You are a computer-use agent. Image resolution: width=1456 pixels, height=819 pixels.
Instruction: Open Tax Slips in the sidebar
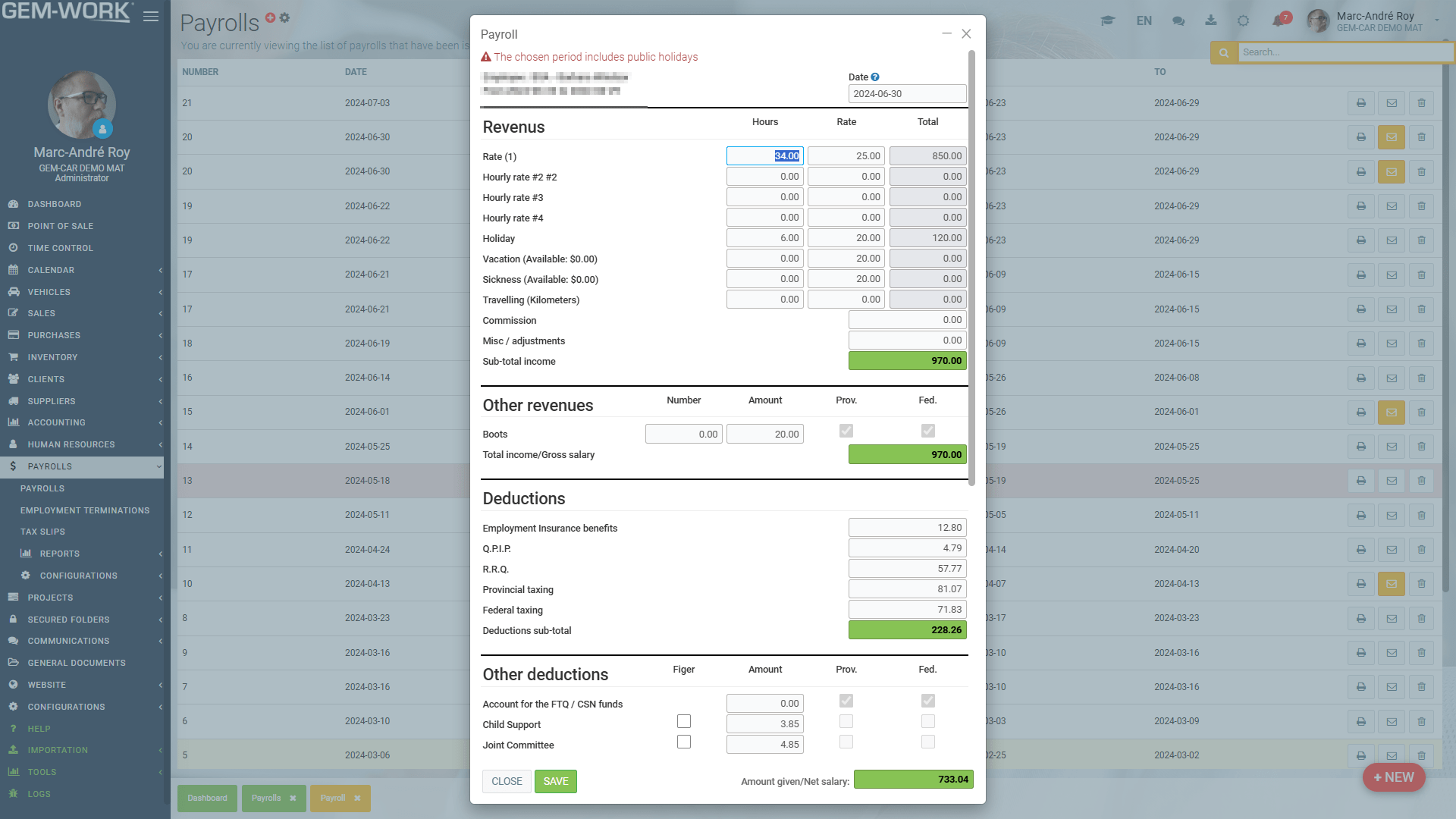pos(43,531)
